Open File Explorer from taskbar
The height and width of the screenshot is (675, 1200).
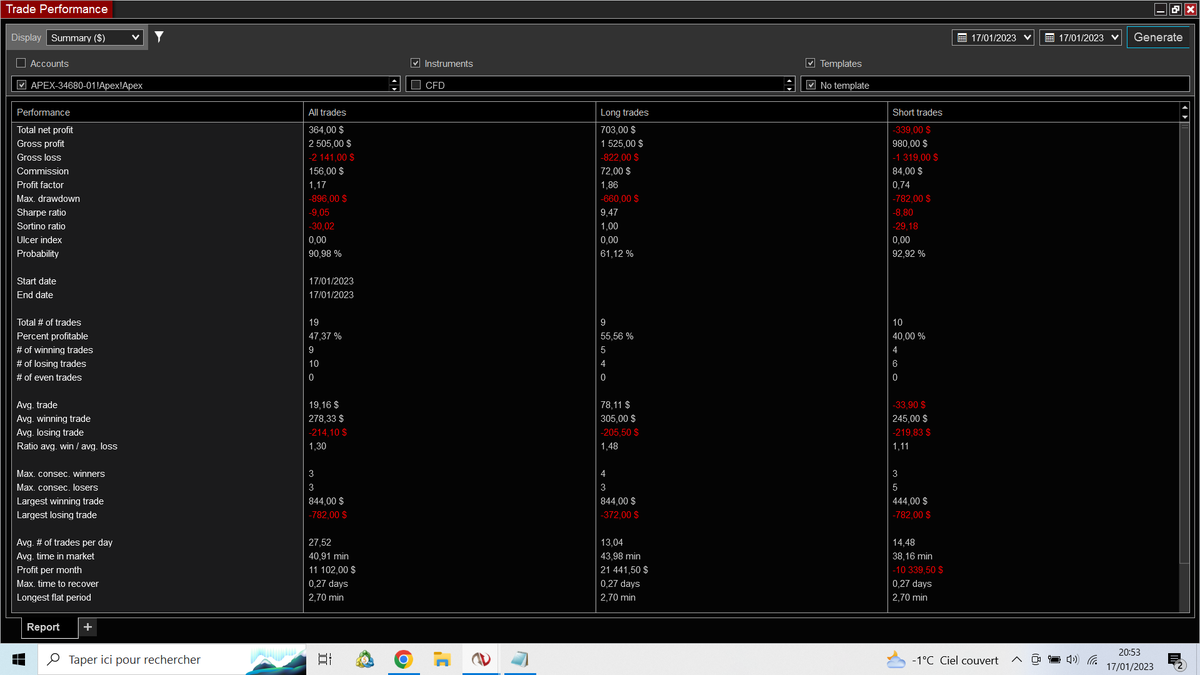441,659
